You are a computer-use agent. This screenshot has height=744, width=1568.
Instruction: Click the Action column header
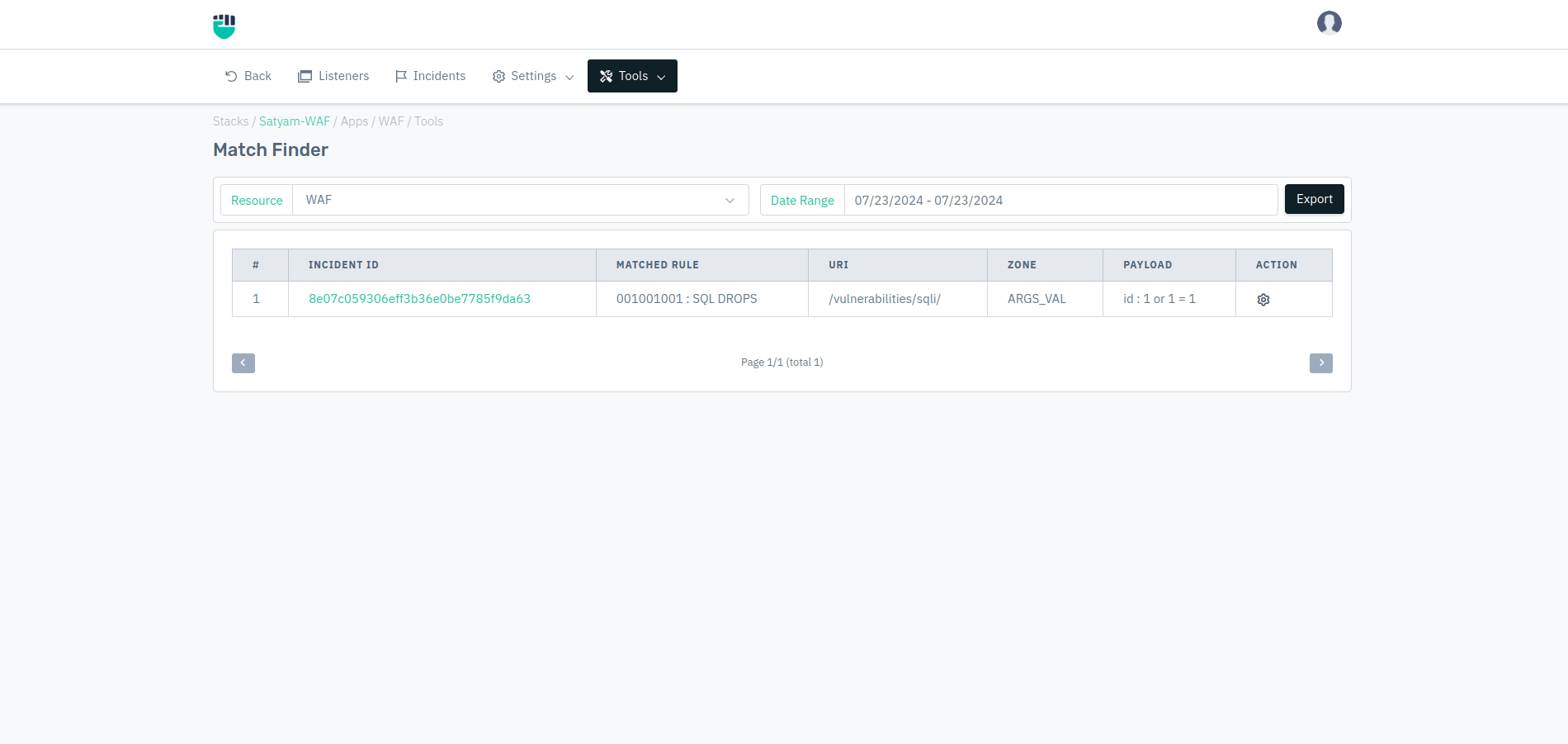pos(1284,265)
